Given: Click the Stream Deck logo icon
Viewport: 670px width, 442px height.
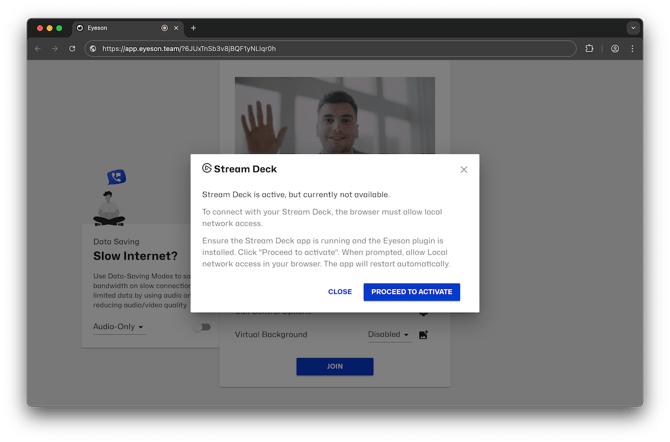Looking at the screenshot, I should tap(207, 168).
